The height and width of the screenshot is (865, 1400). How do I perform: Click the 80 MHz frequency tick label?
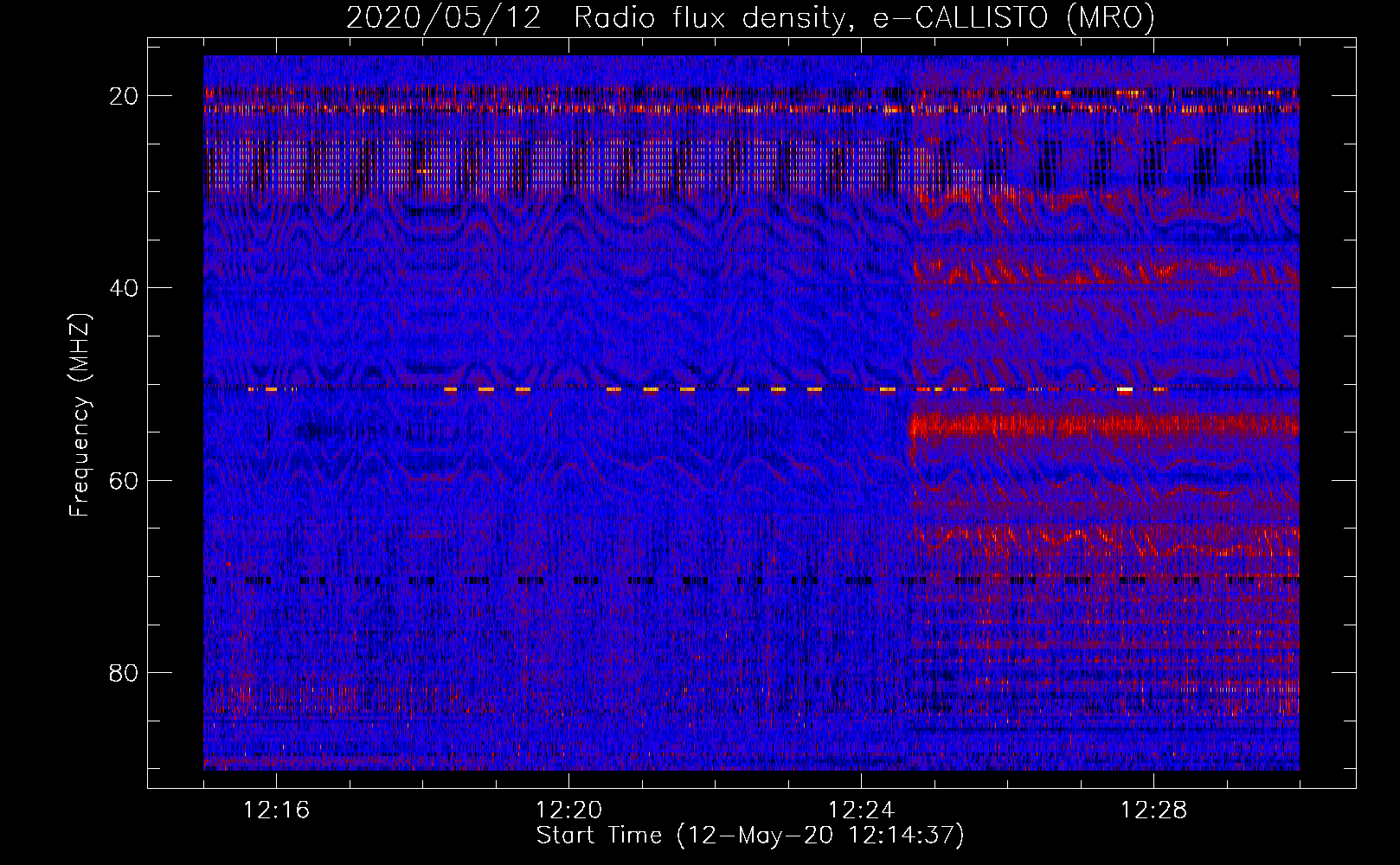tap(125, 672)
